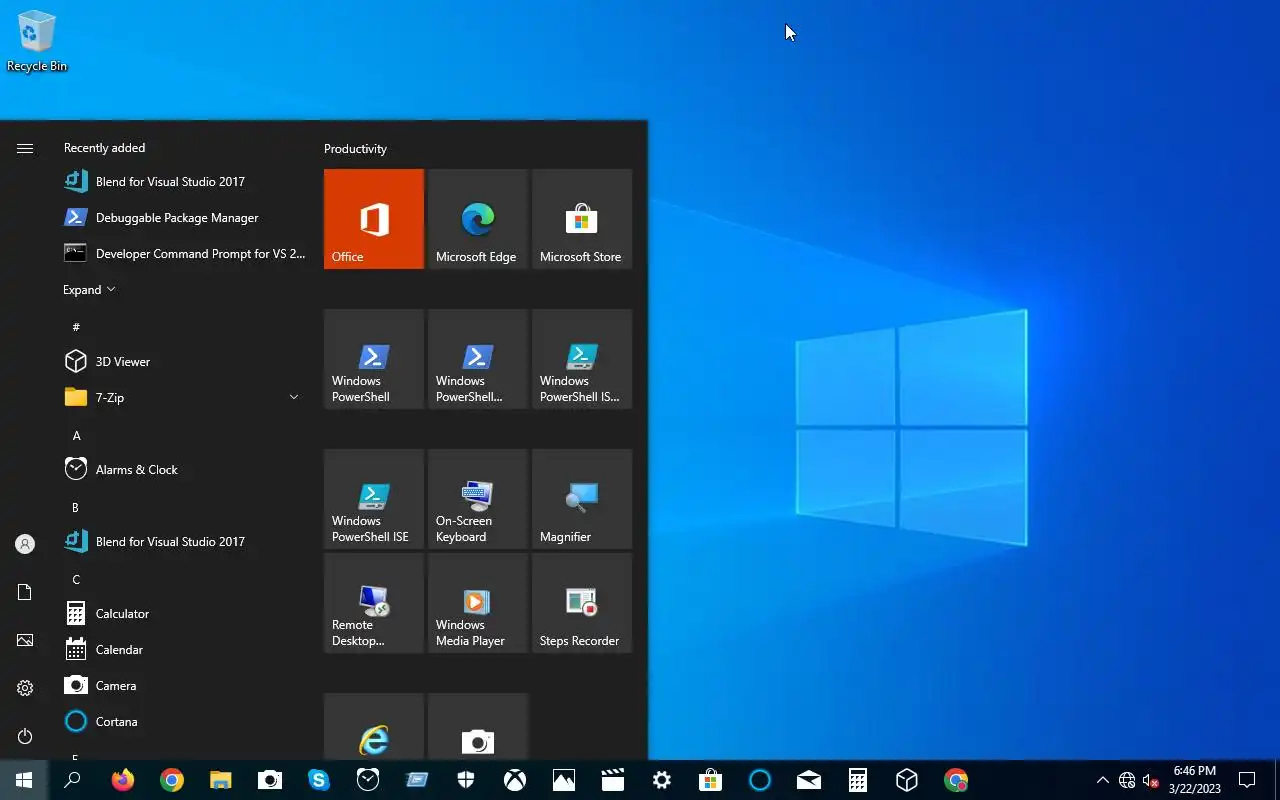The height and width of the screenshot is (800, 1280).
Task: Open the Internet Explorer tile
Action: pyautogui.click(x=374, y=727)
